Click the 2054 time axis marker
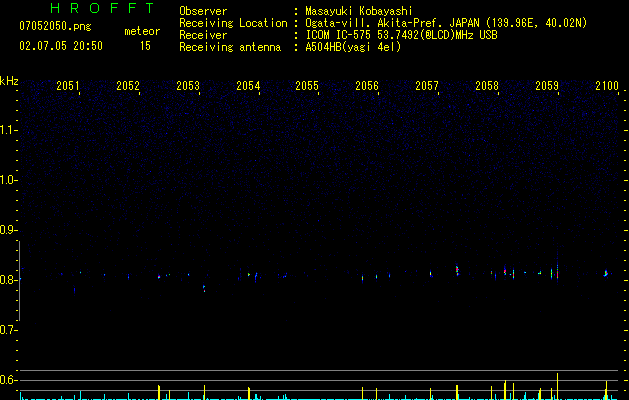This screenshot has width=629, height=400. (248, 85)
